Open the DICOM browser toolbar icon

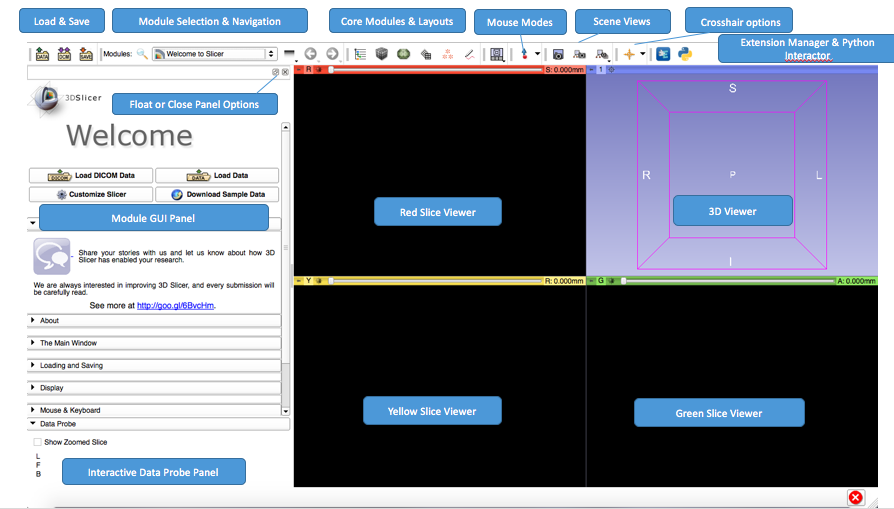coord(64,54)
